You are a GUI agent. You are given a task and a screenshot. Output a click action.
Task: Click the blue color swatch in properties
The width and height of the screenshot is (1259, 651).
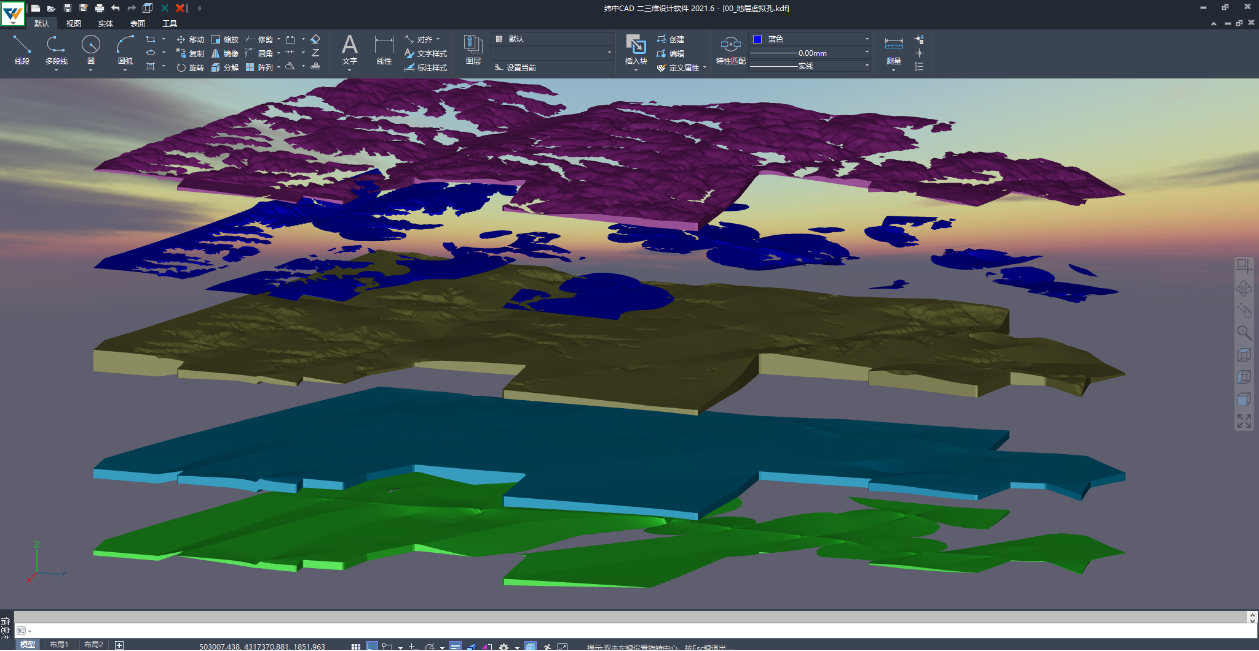(758, 39)
